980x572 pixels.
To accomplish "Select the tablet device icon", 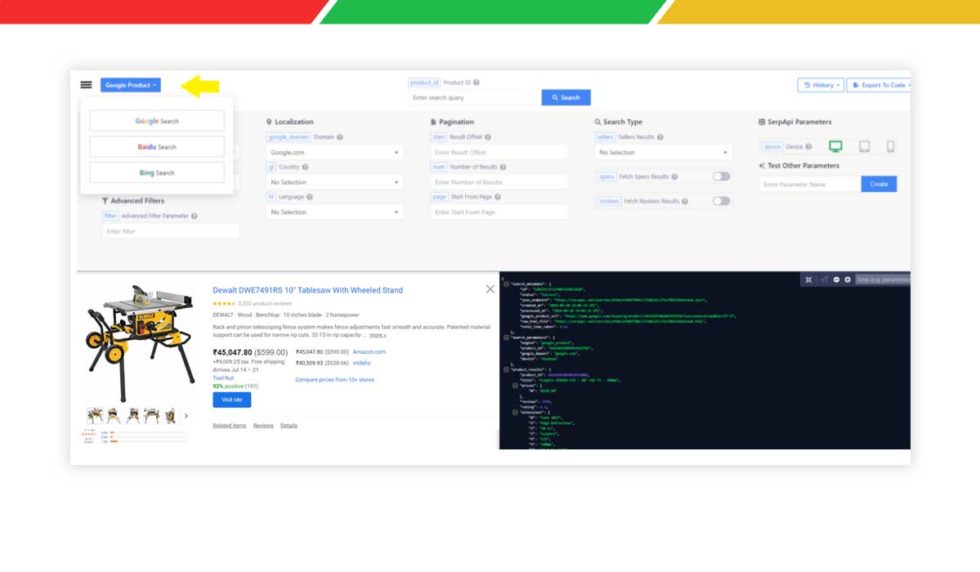I will point(864,147).
